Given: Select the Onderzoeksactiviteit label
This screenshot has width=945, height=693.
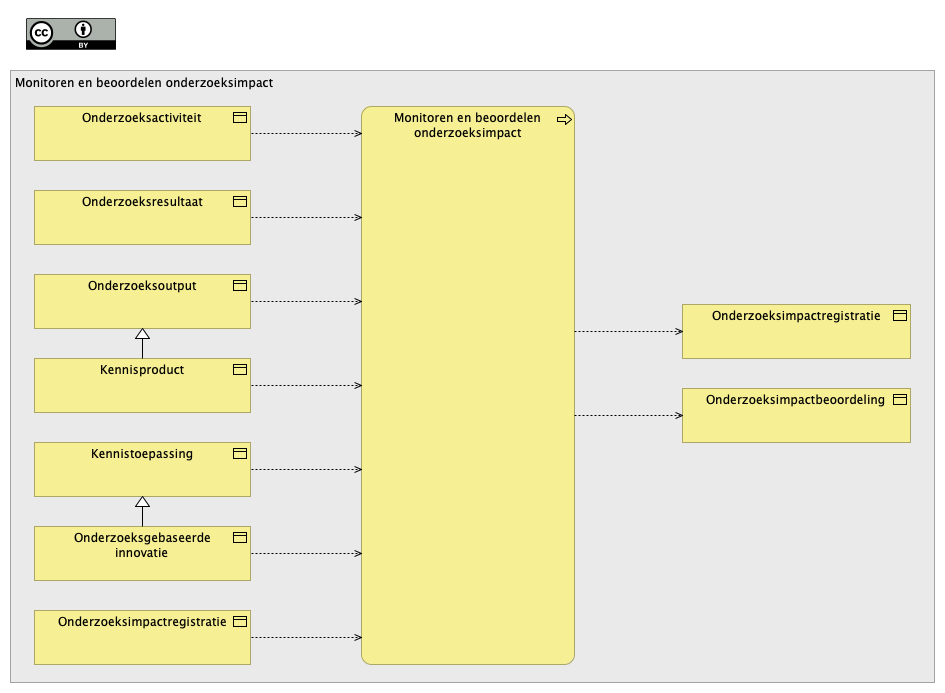Looking at the screenshot, I should [142, 118].
